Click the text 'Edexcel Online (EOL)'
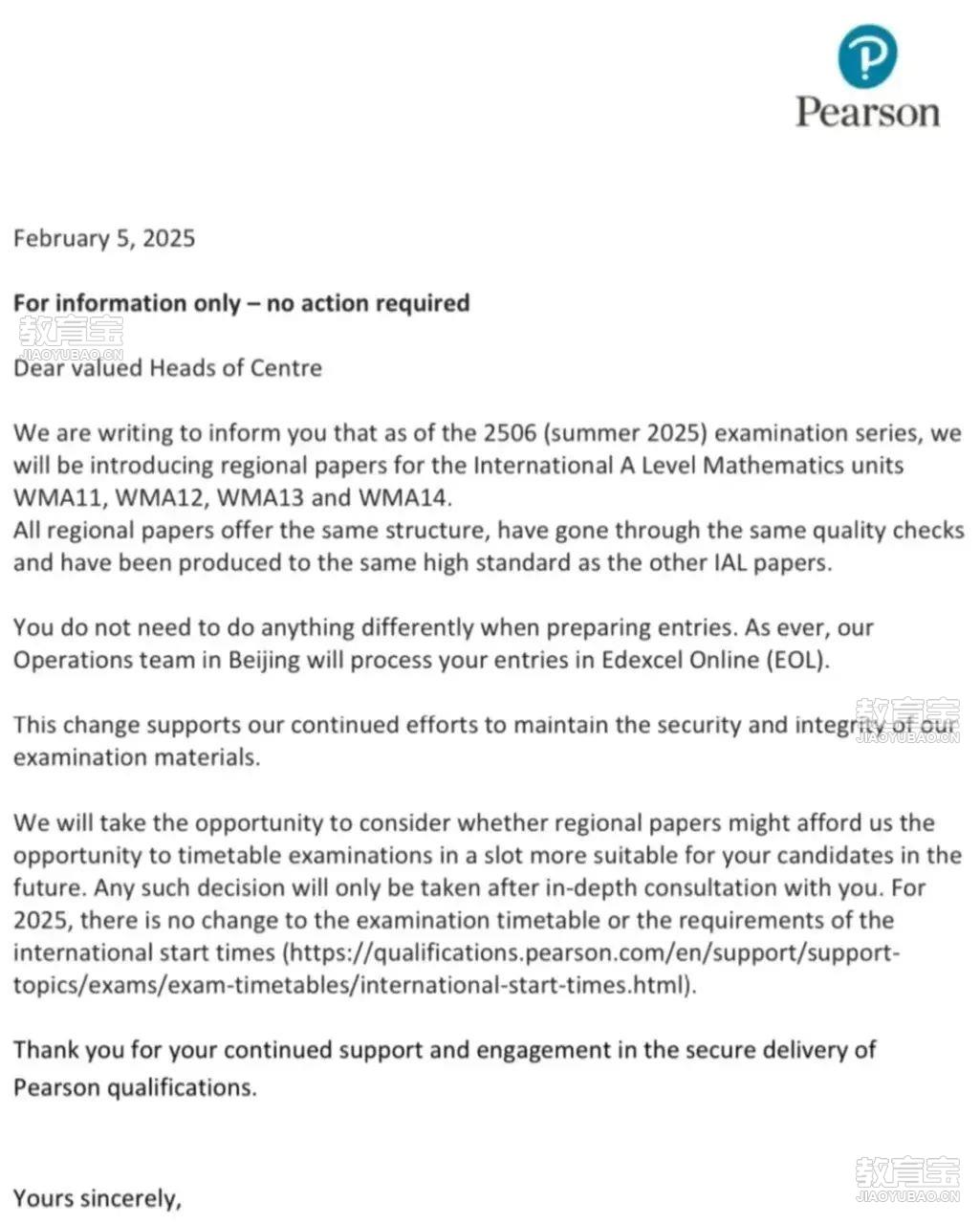 point(714,660)
